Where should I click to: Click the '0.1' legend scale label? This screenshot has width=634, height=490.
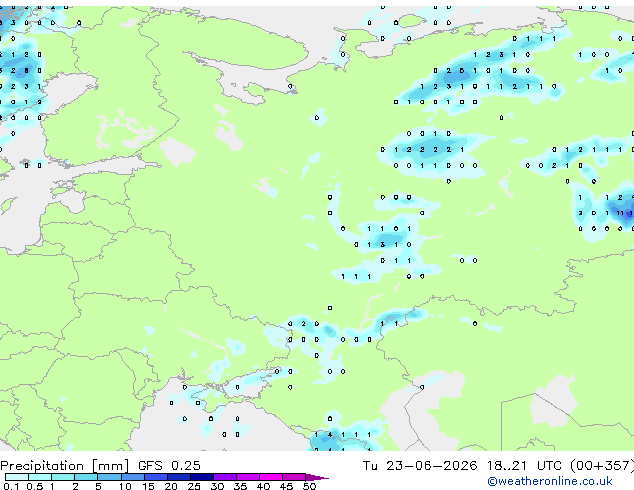(x=11, y=486)
